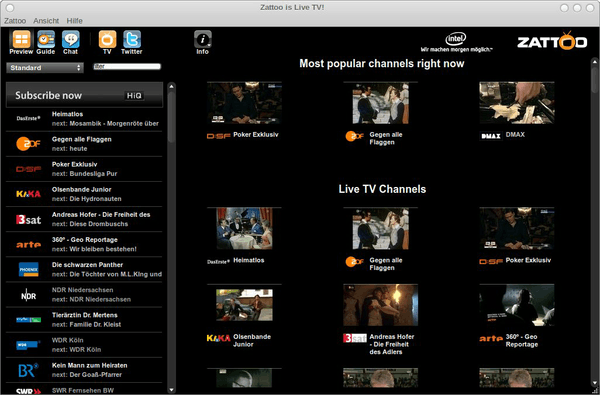Image resolution: width=600 pixels, height=395 pixels.
Task: Select the arte 360° Geo Reportage row
Action: (x=84, y=244)
